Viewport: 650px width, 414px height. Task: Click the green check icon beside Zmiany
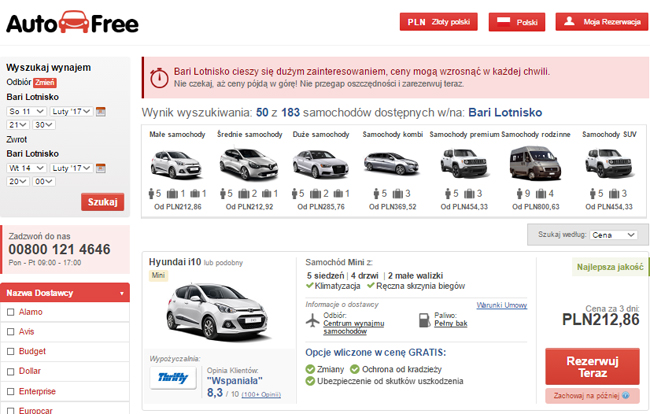(310, 369)
